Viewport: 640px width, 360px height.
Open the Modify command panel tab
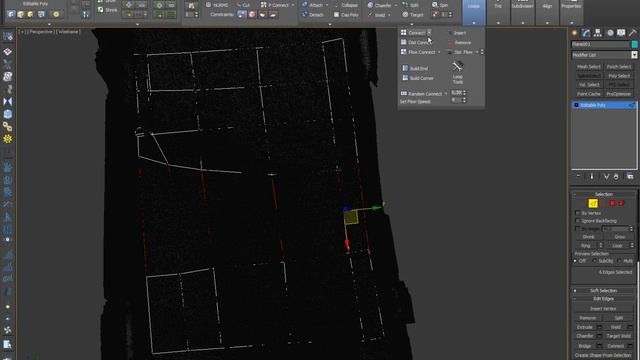[586, 33]
